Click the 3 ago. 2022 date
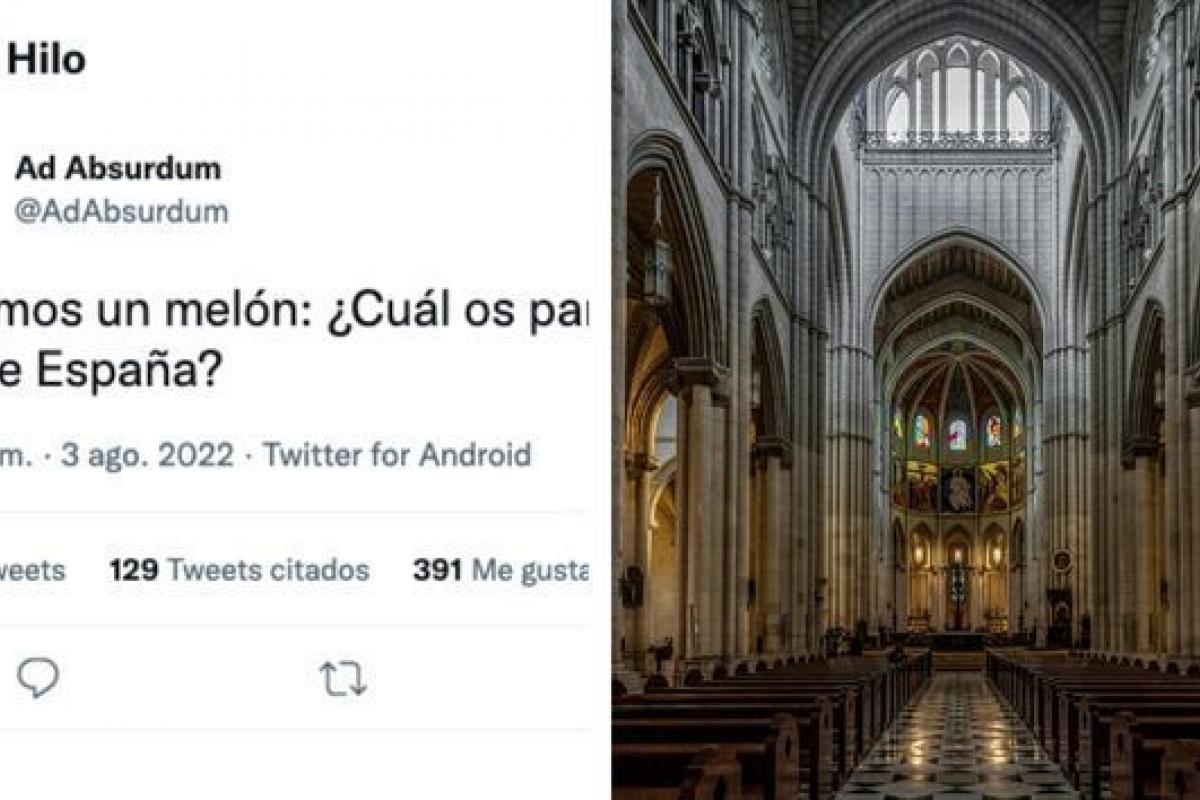Image resolution: width=1200 pixels, height=800 pixels. click(147, 455)
